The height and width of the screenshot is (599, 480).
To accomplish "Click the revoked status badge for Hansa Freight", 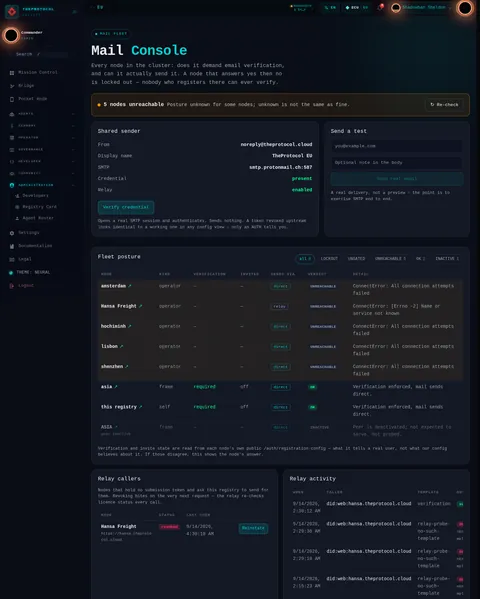I will 169,527.
